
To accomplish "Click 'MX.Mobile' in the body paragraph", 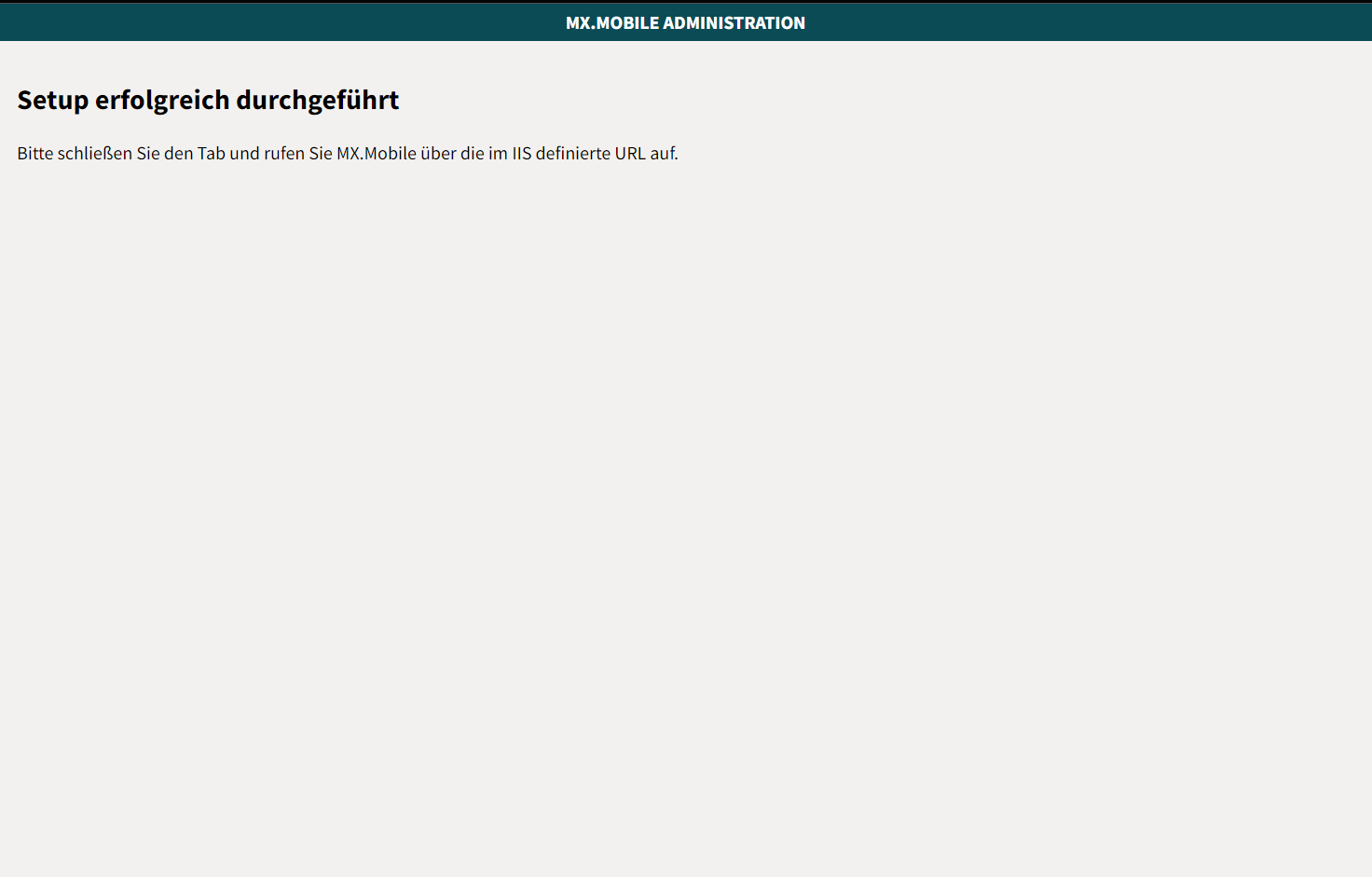I will coord(376,154).
